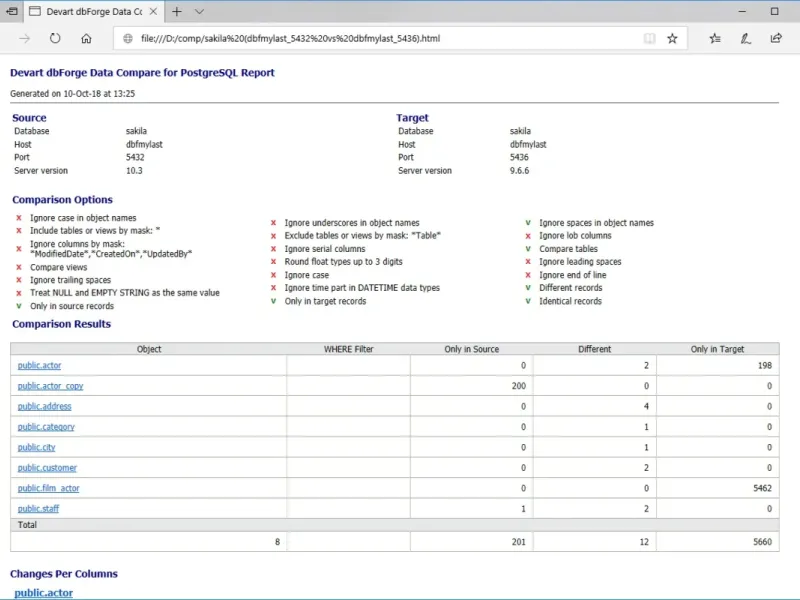Image resolution: width=800 pixels, height=600 pixels.
Task: Click the Round float types up to 3 digits option
Action: 343,262
